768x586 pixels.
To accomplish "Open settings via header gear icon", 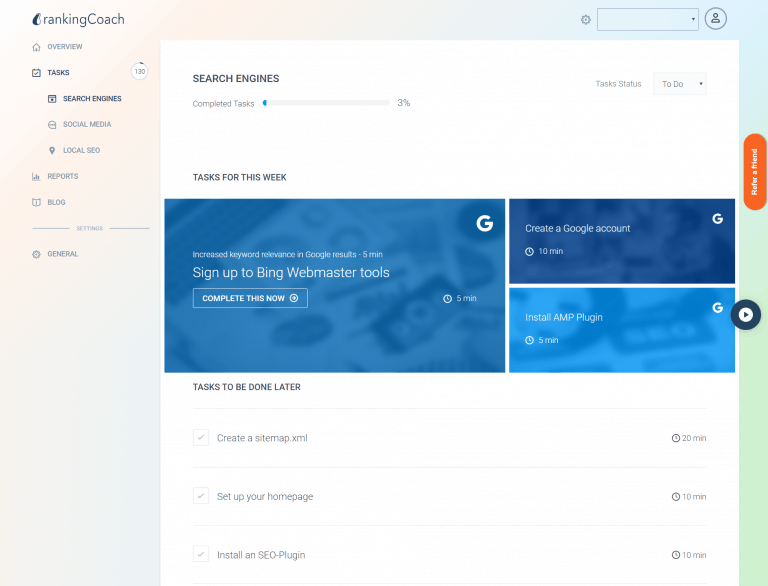I will pyautogui.click(x=585, y=20).
